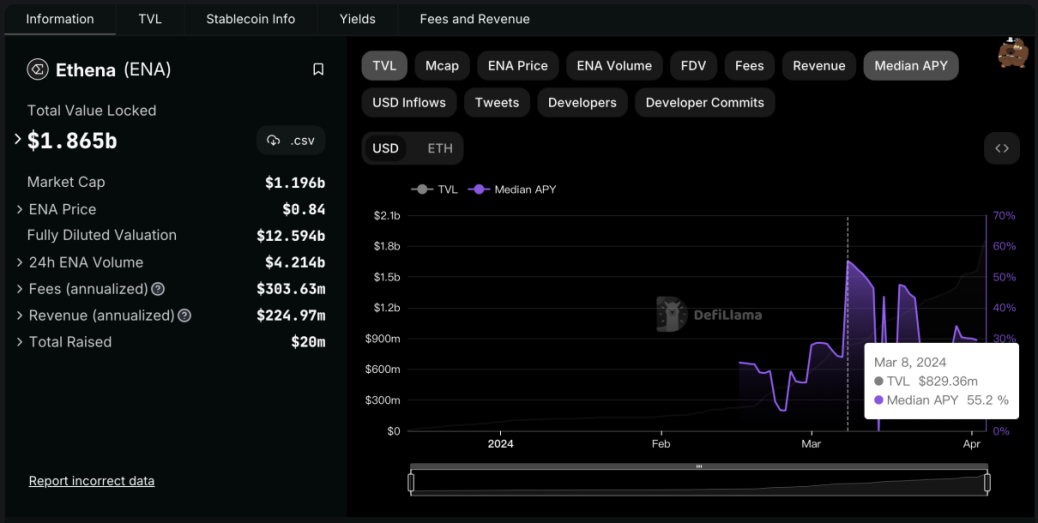This screenshot has height=523, width=1038.
Task: Toggle the Developers chart metric
Action: pos(583,103)
